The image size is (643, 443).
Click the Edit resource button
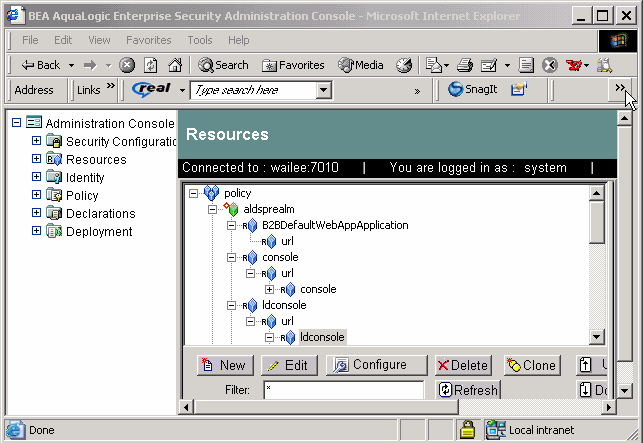pos(289,365)
